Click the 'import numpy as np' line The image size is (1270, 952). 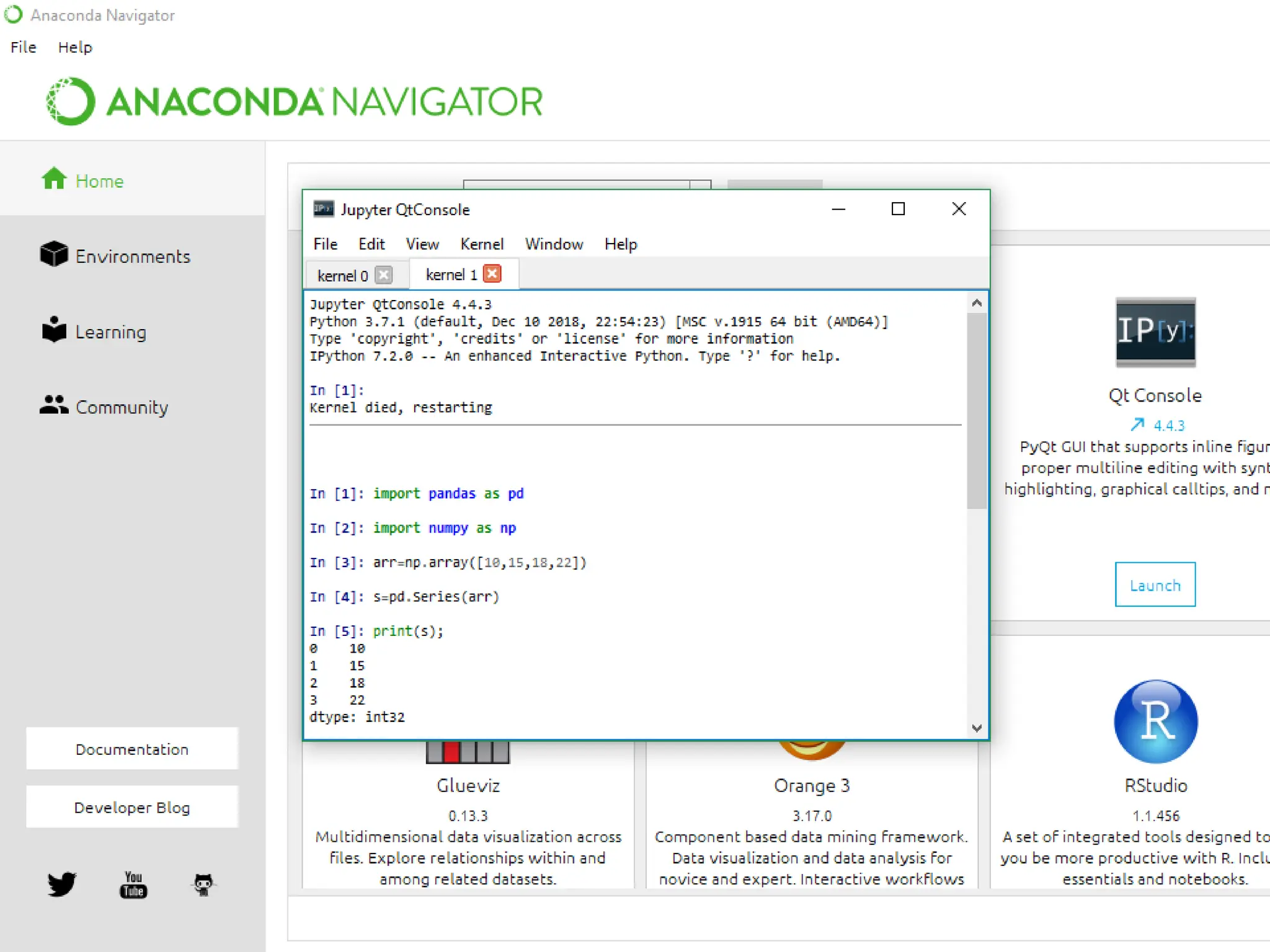click(x=444, y=527)
